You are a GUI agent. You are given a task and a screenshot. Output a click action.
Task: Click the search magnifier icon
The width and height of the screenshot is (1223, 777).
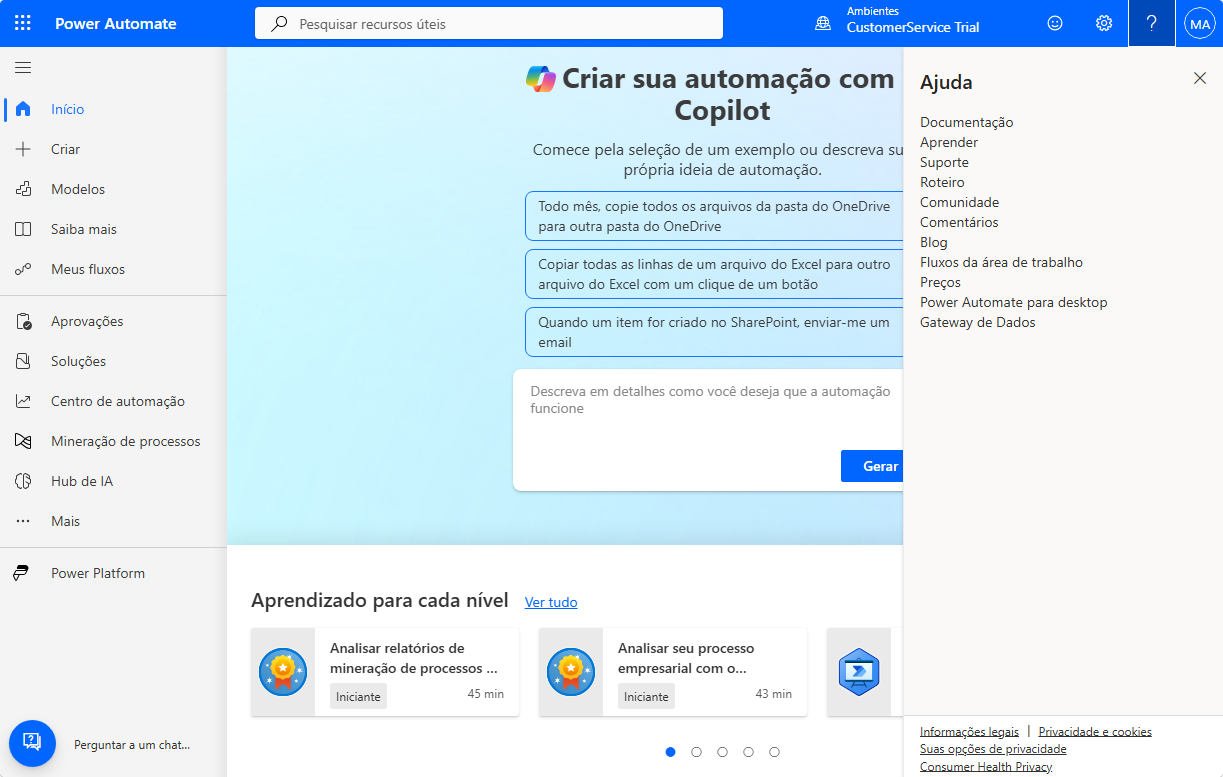[x=280, y=23]
